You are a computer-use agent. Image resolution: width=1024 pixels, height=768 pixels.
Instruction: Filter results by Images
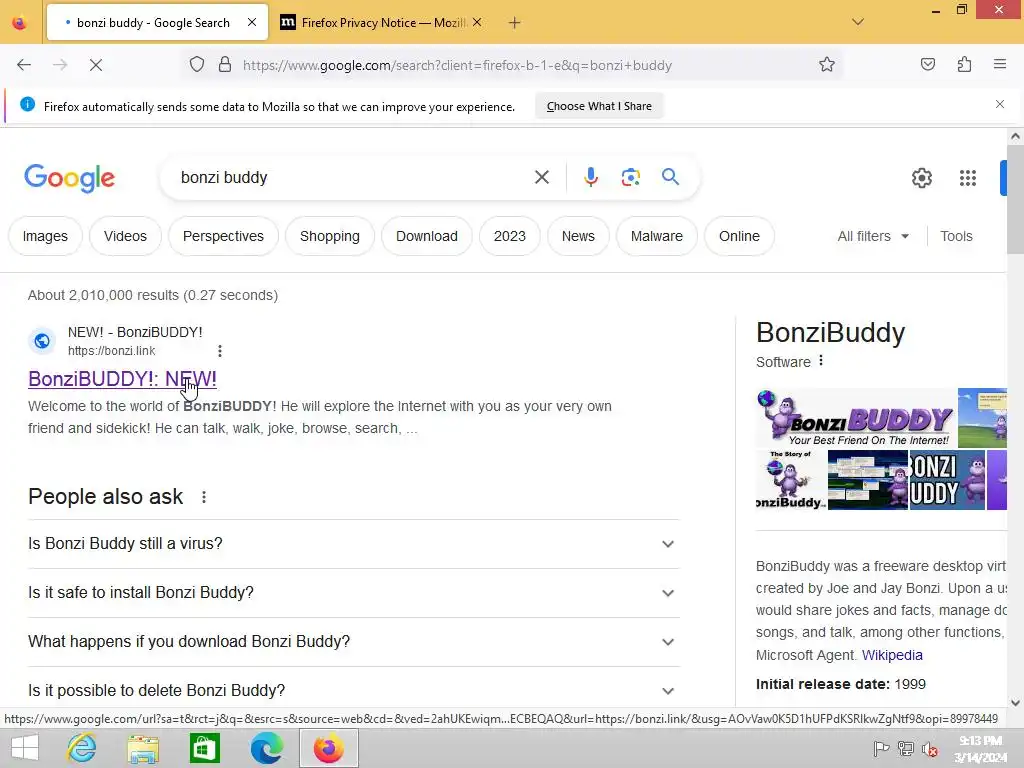tap(45, 236)
